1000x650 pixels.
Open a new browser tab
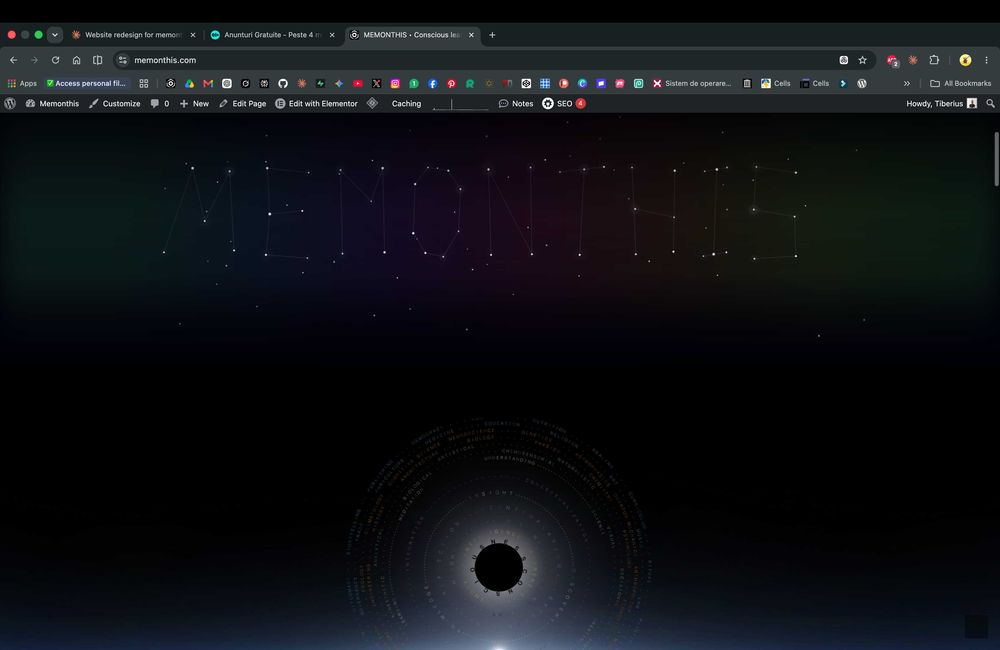pos(492,35)
